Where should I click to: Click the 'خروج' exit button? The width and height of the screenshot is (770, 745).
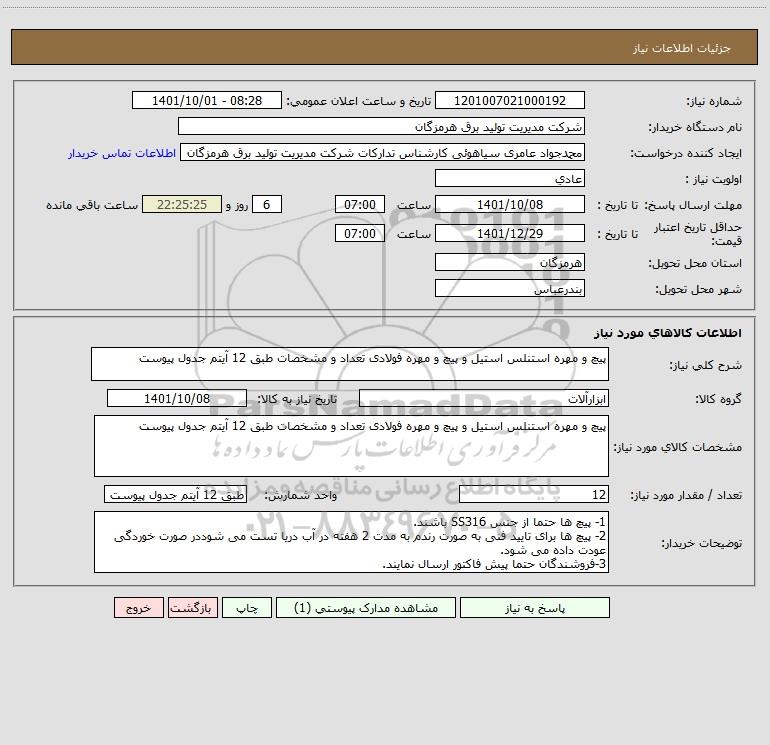pyautogui.click(x=138, y=608)
